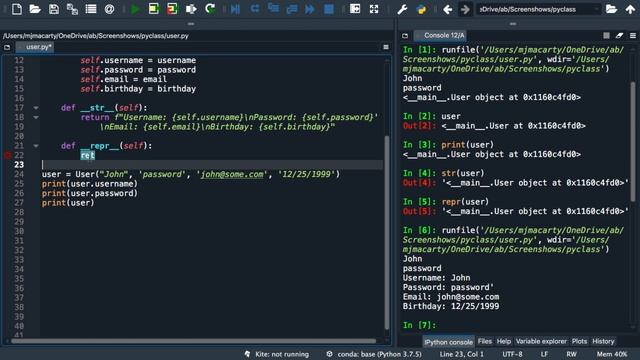This screenshot has height=360, width=640.
Task: Click the Line 23, Col 1 status
Action: 461,354
